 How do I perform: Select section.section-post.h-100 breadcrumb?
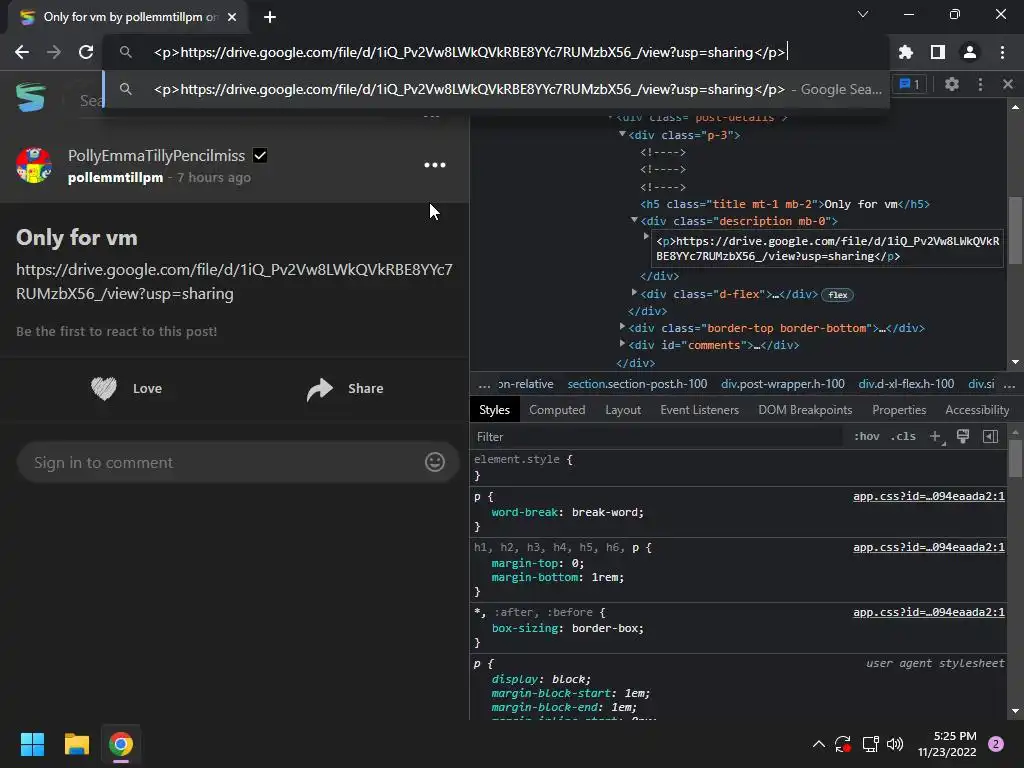(637, 384)
